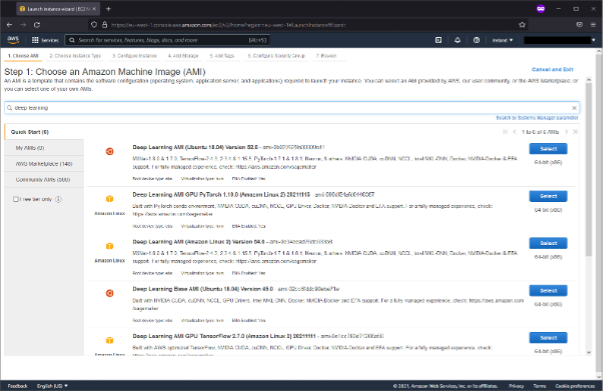Click the Ubuntu logo of Deep Learning Base AMI
Screen dimensions: 604x392
[x=110, y=293]
